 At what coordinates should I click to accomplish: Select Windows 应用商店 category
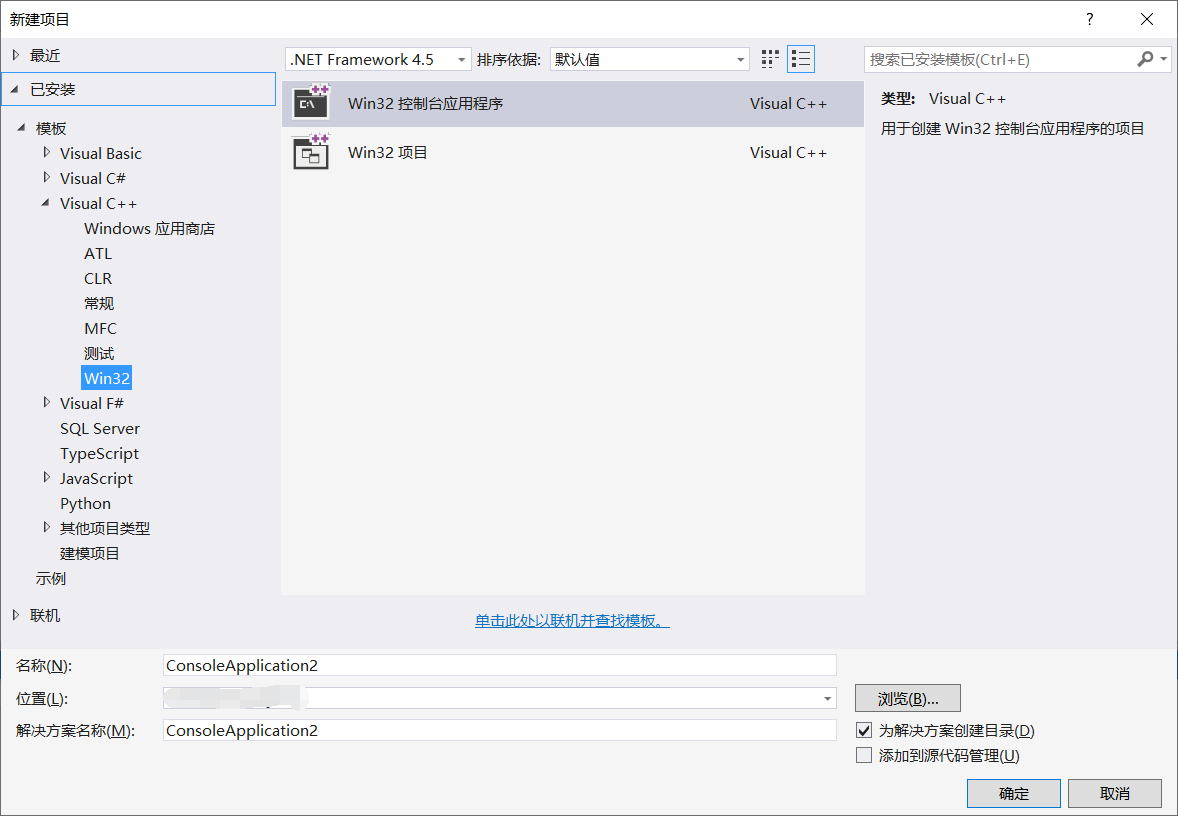150,228
